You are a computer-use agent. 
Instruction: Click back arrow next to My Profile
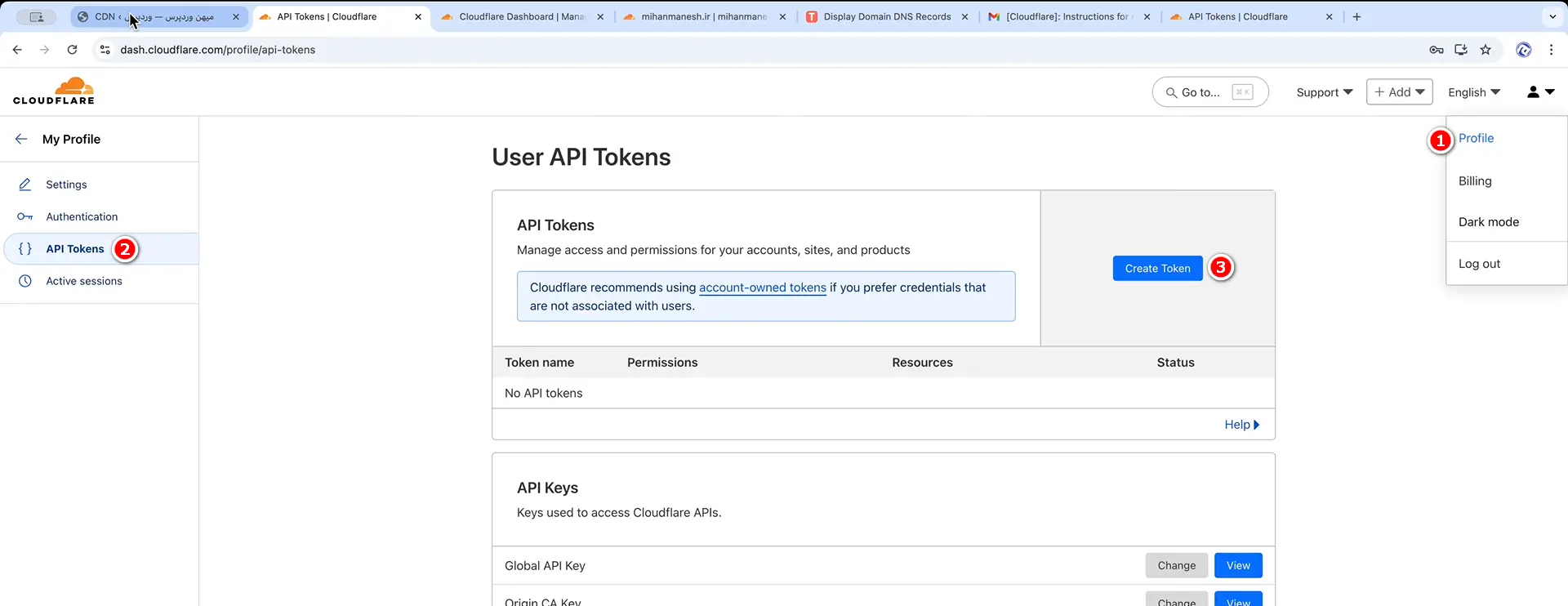[21, 139]
